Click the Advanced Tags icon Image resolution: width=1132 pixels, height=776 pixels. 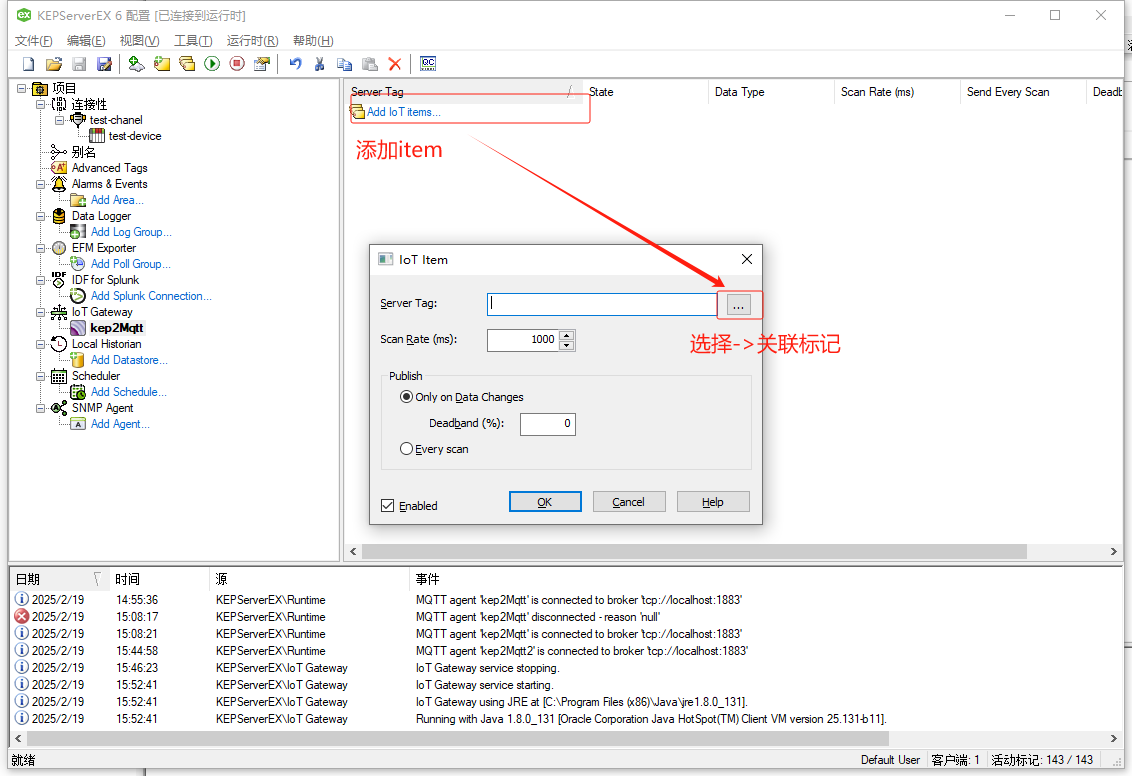59,167
